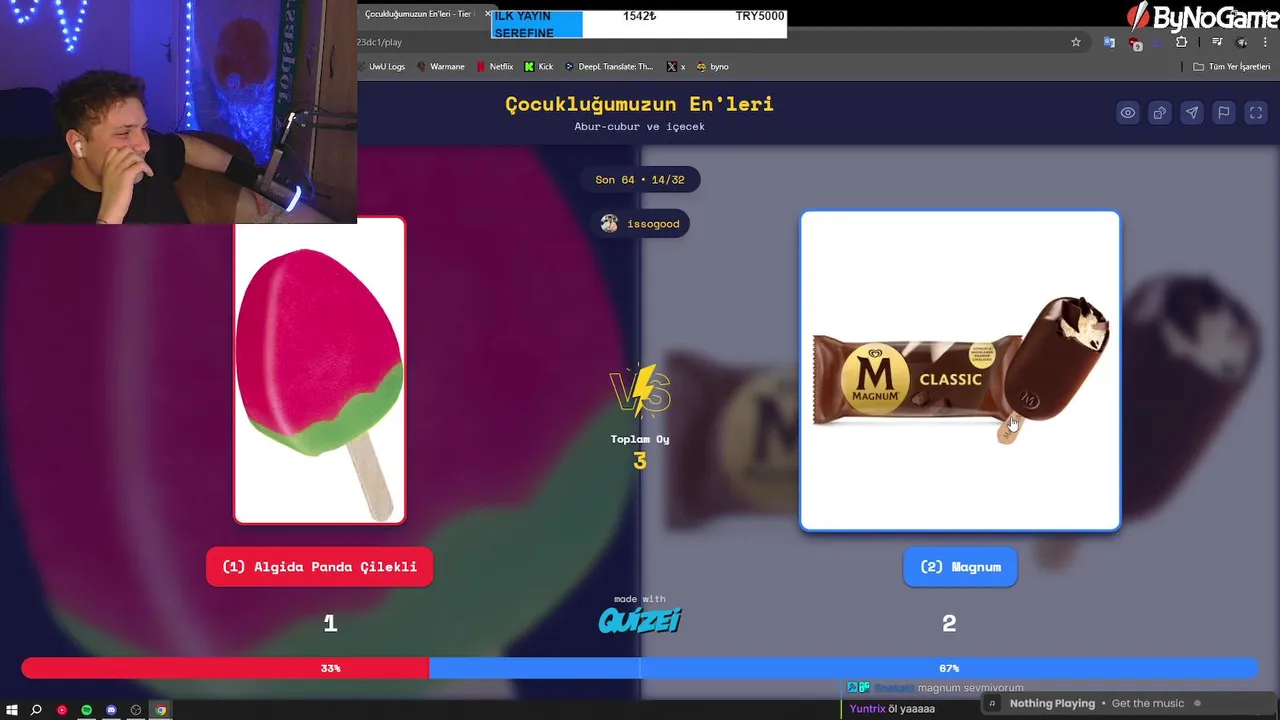Open the Chrome three-dot menu

pos(1265,42)
